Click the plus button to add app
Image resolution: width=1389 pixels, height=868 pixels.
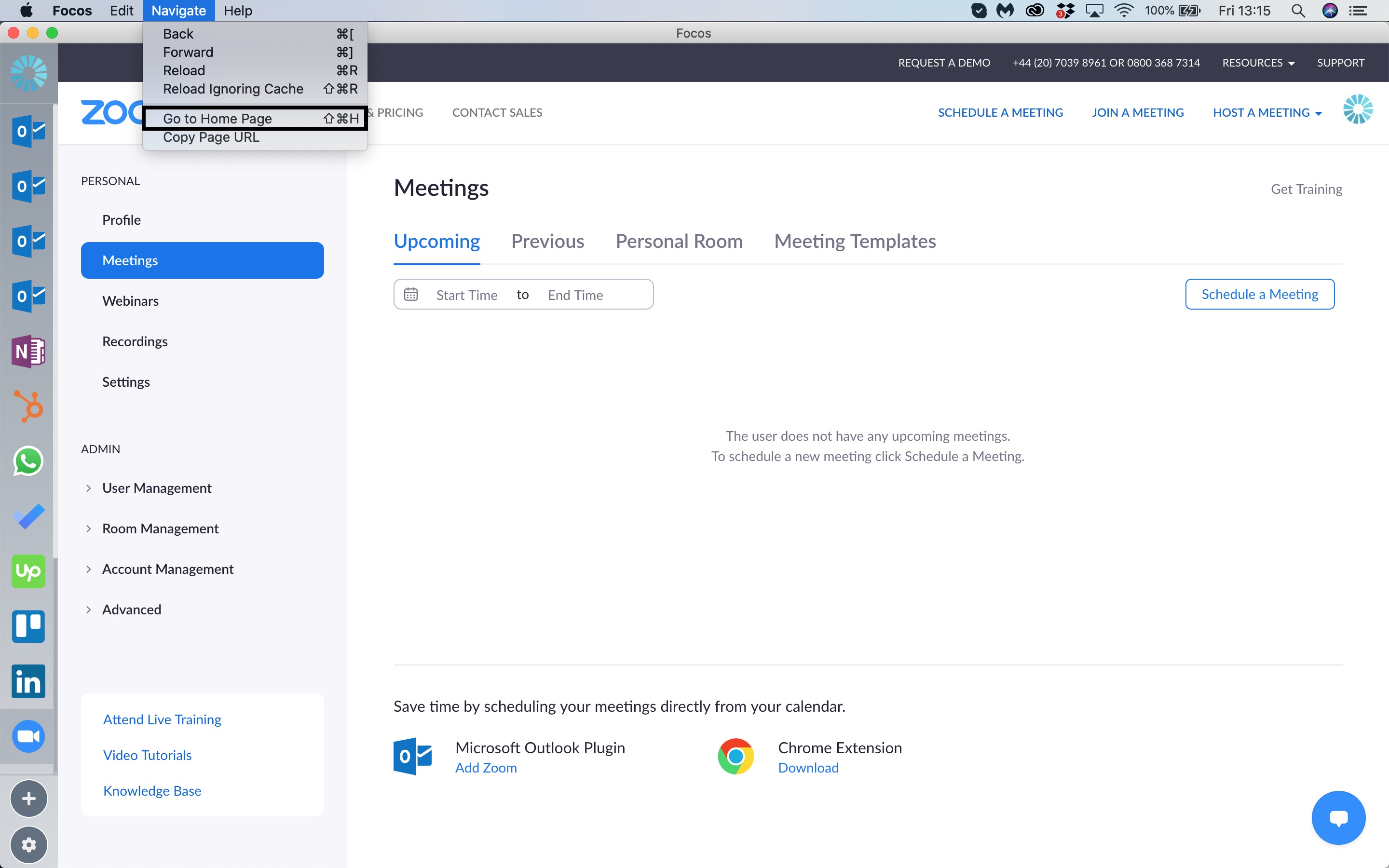tap(28, 799)
